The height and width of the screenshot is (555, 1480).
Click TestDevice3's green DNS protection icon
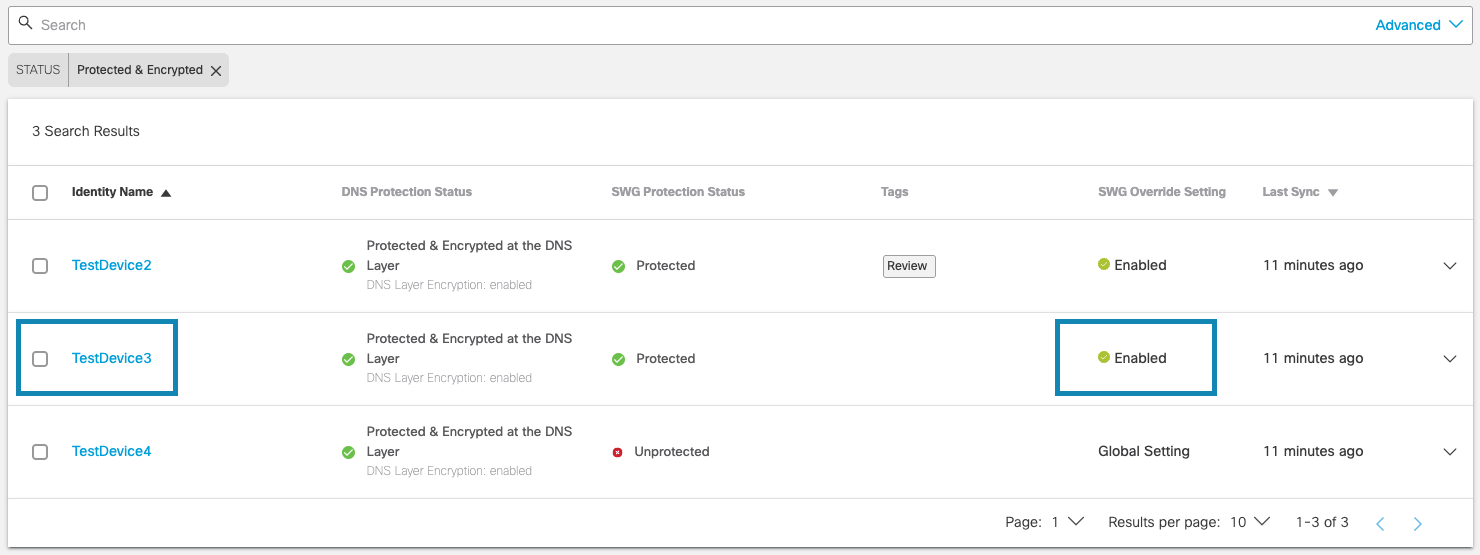pos(348,359)
